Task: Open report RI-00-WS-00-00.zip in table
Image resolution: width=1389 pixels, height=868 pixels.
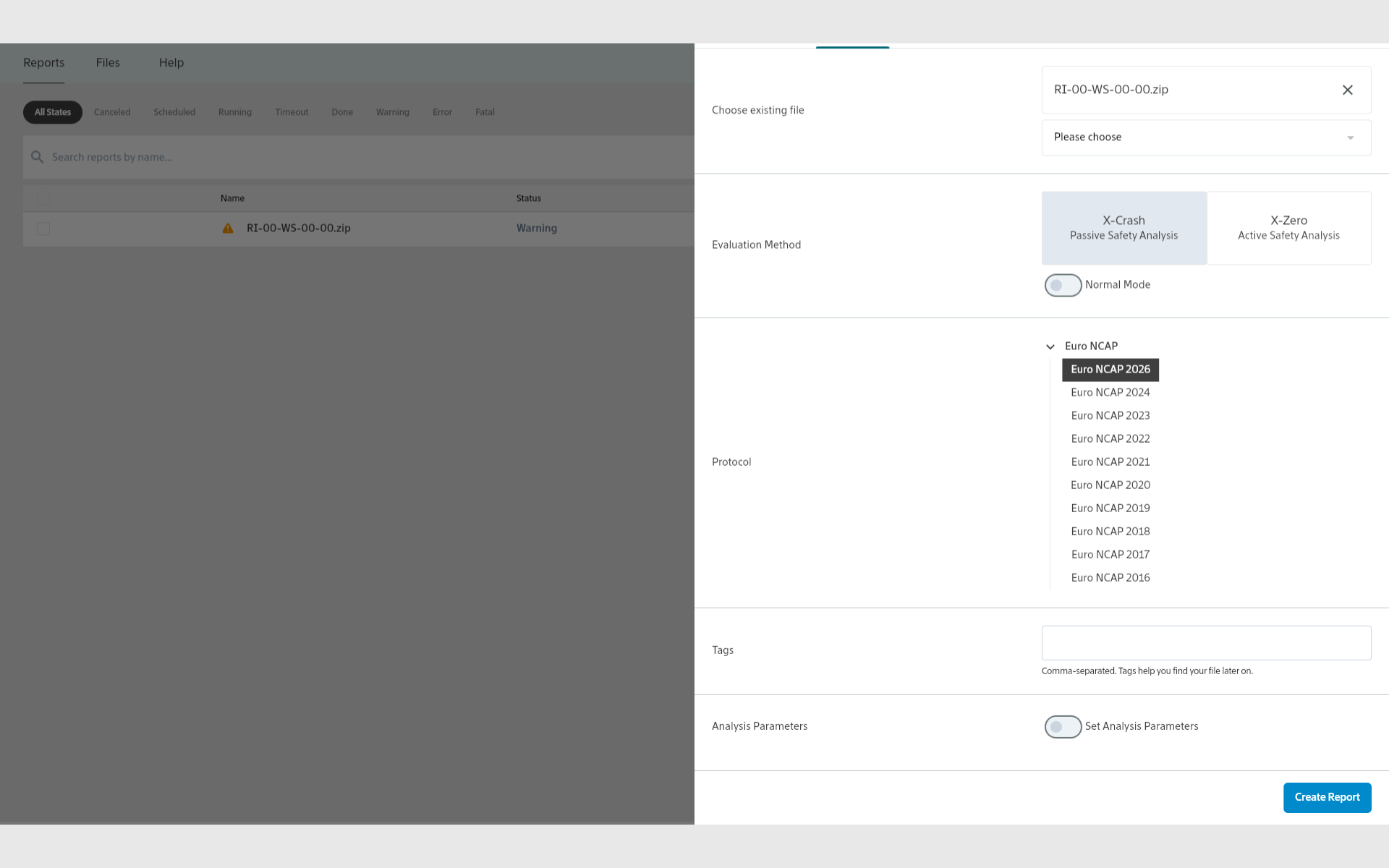Action: (299, 229)
